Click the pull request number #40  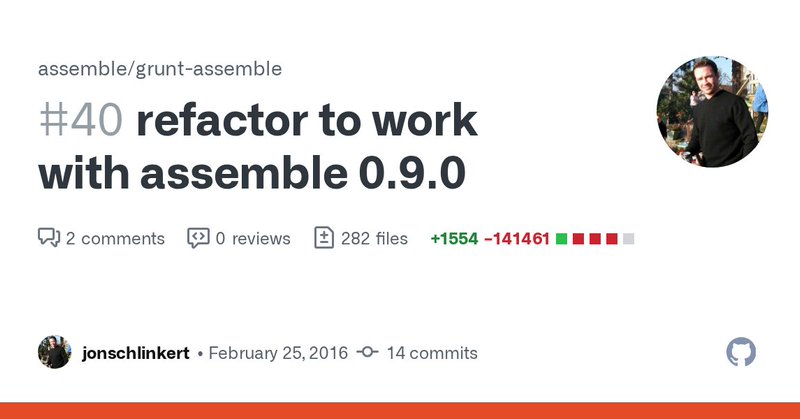[x=81, y=120]
